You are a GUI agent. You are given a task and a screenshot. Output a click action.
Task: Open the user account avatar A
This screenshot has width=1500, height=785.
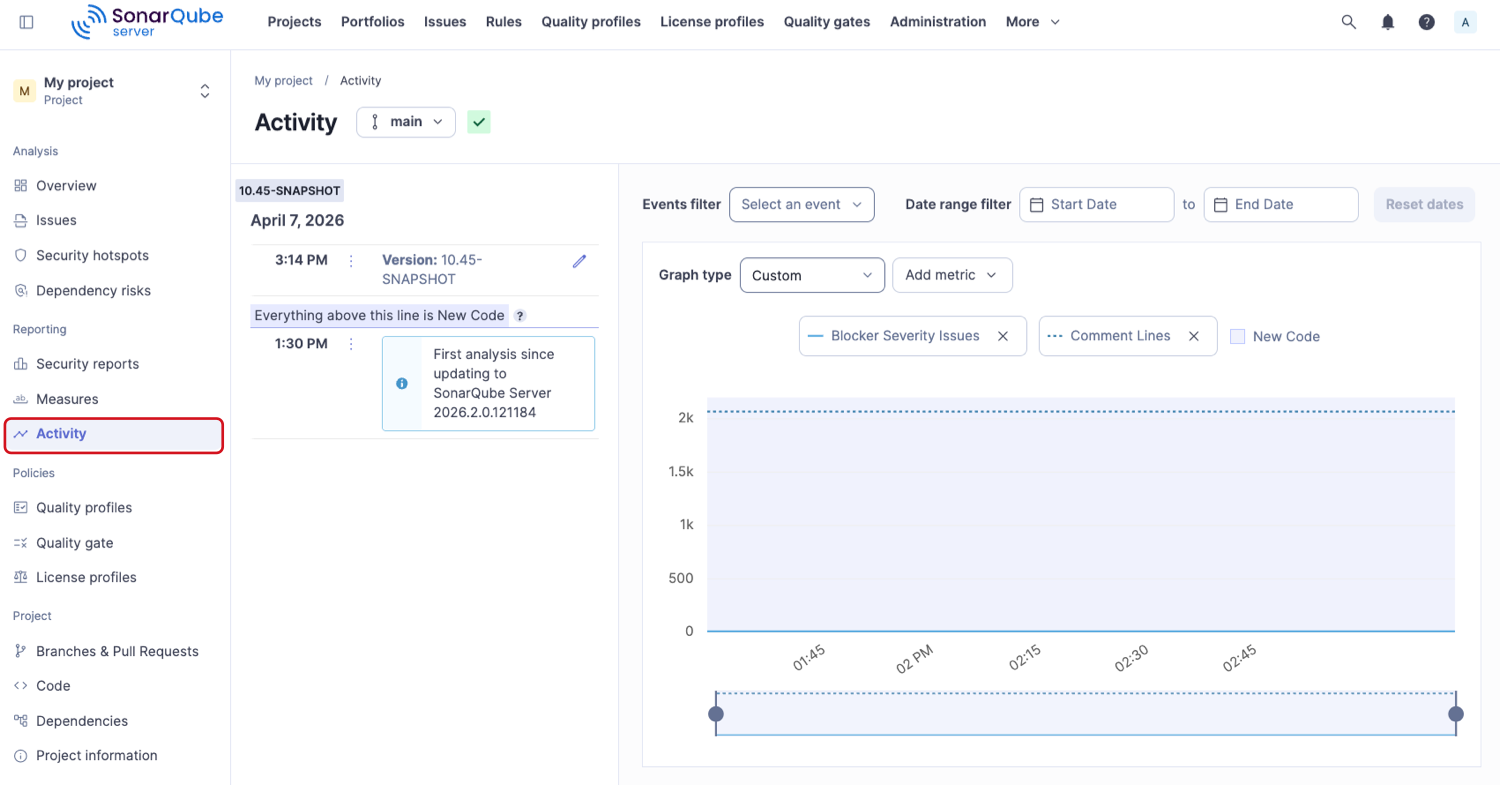pos(1465,22)
